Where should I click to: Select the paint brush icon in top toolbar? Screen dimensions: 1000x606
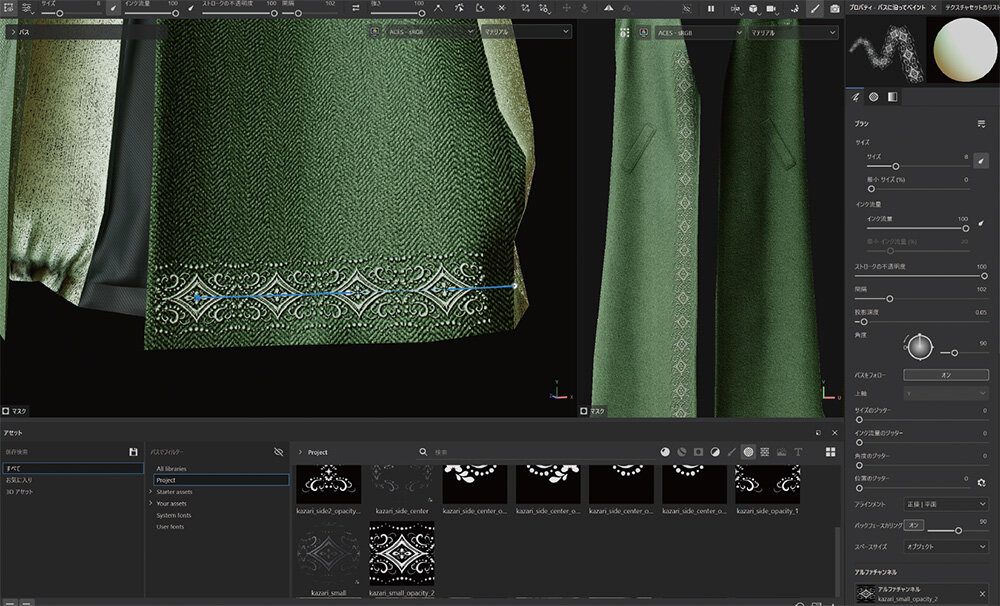pyautogui.click(x=814, y=9)
